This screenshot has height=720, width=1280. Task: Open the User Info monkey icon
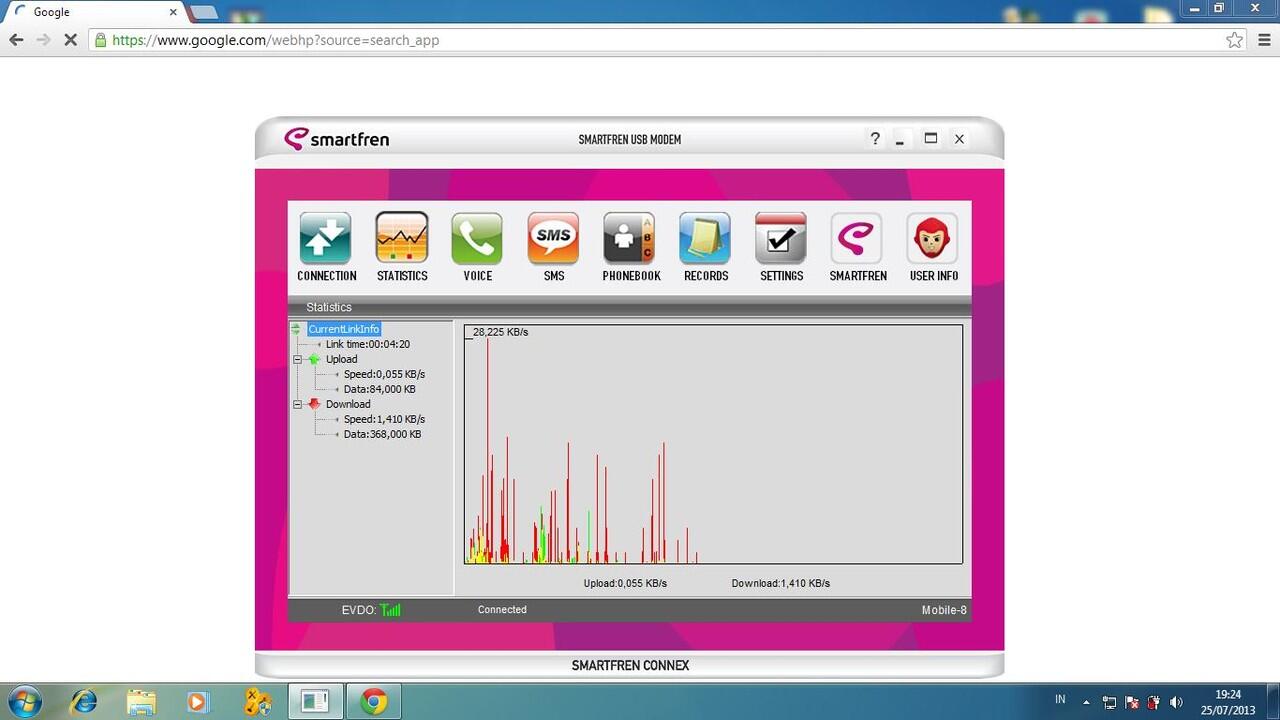[x=933, y=238]
